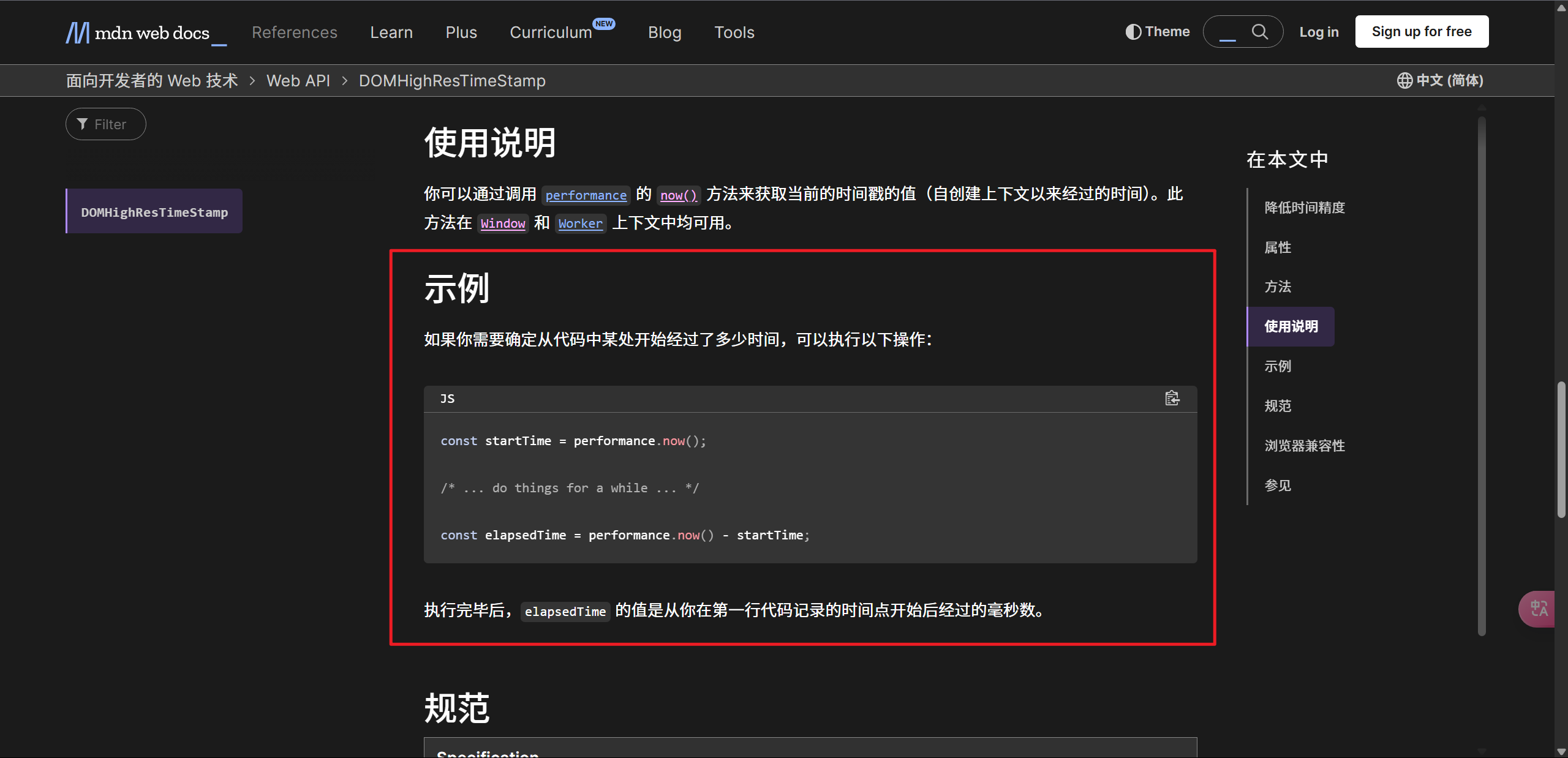Screen dimensions: 1568x758
Task: Click Web API breadcrumb link
Action: point(298,81)
